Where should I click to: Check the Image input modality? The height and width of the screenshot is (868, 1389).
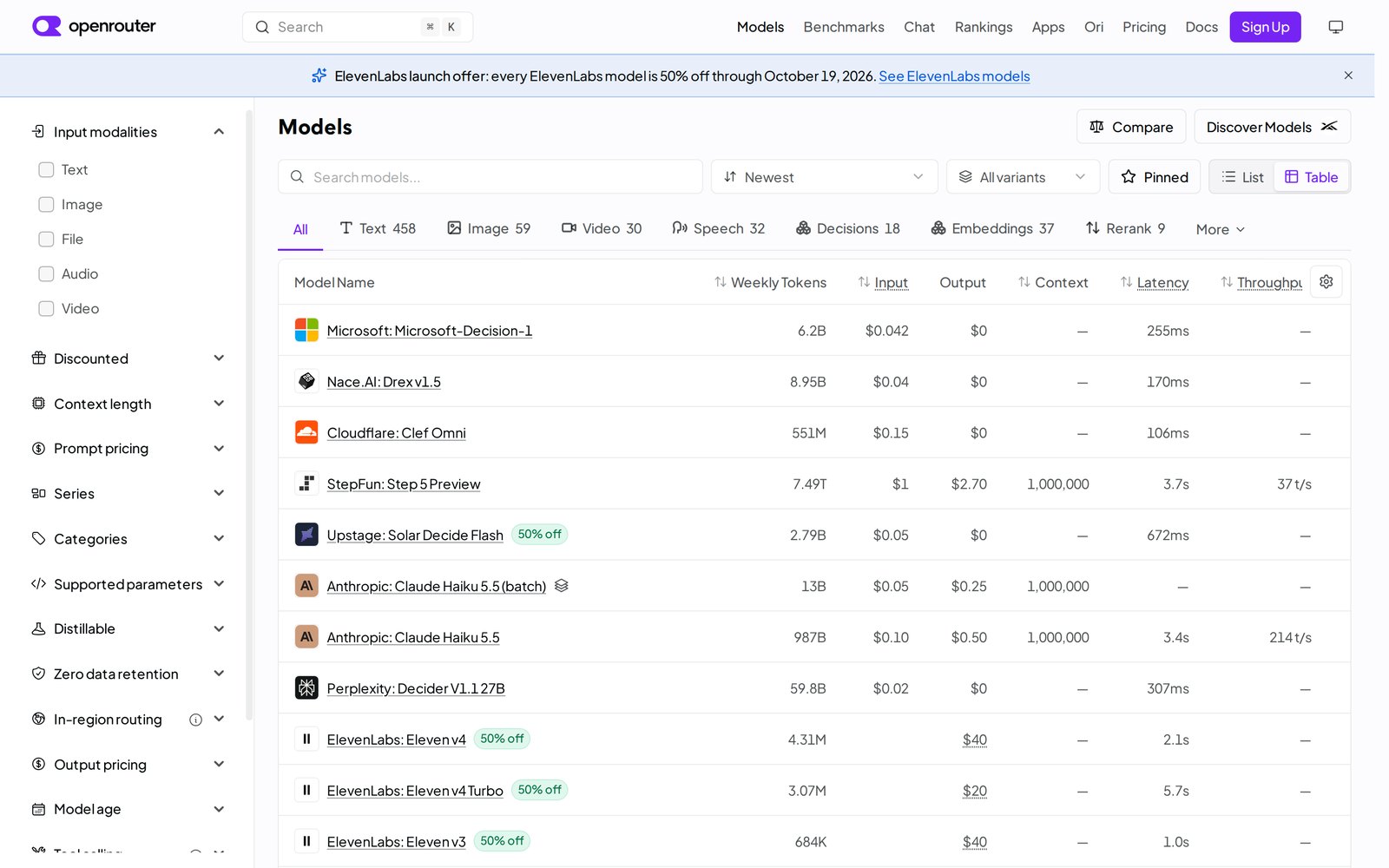pyautogui.click(x=46, y=205)
